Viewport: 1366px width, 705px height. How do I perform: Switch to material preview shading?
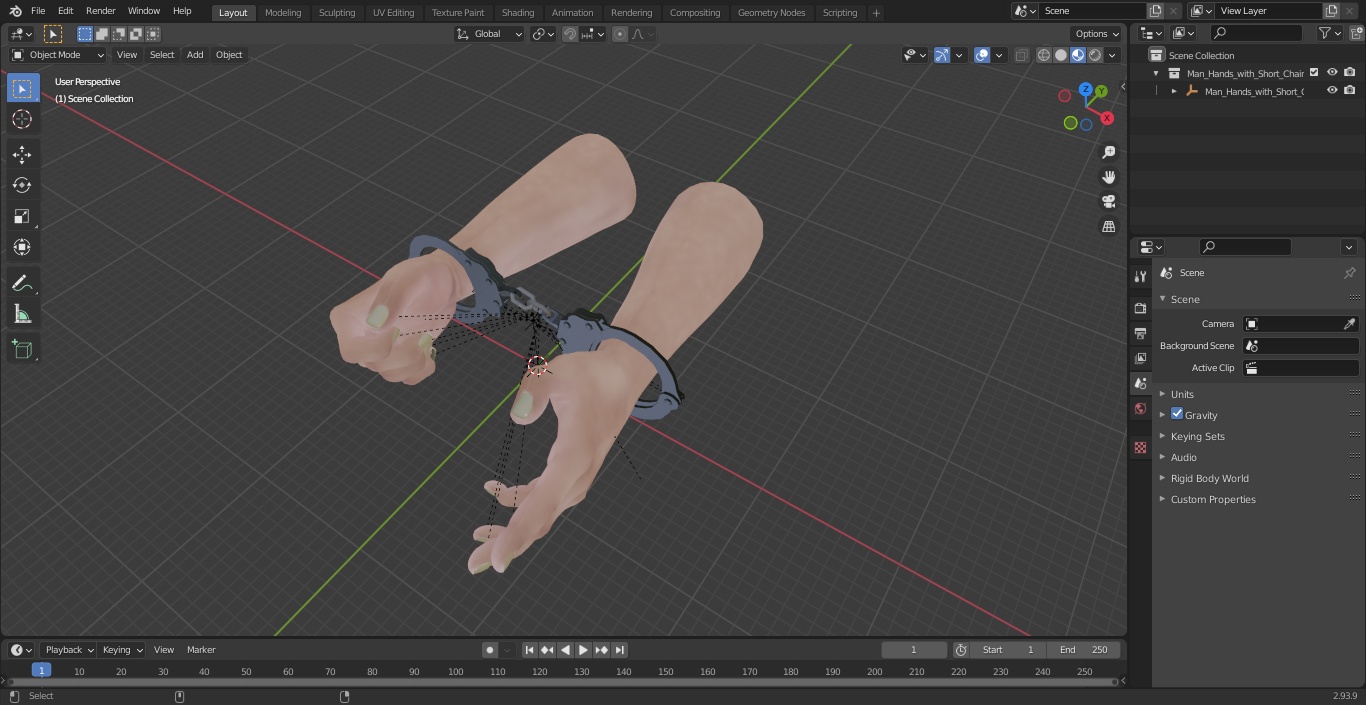pyautogui.click(x=1078, y=55)
